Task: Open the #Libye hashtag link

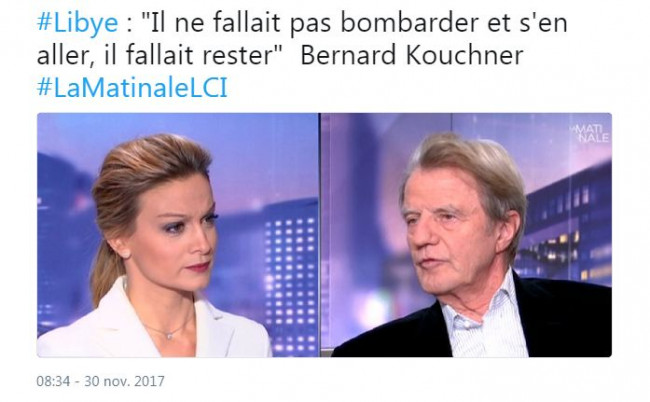Action: 78,22
